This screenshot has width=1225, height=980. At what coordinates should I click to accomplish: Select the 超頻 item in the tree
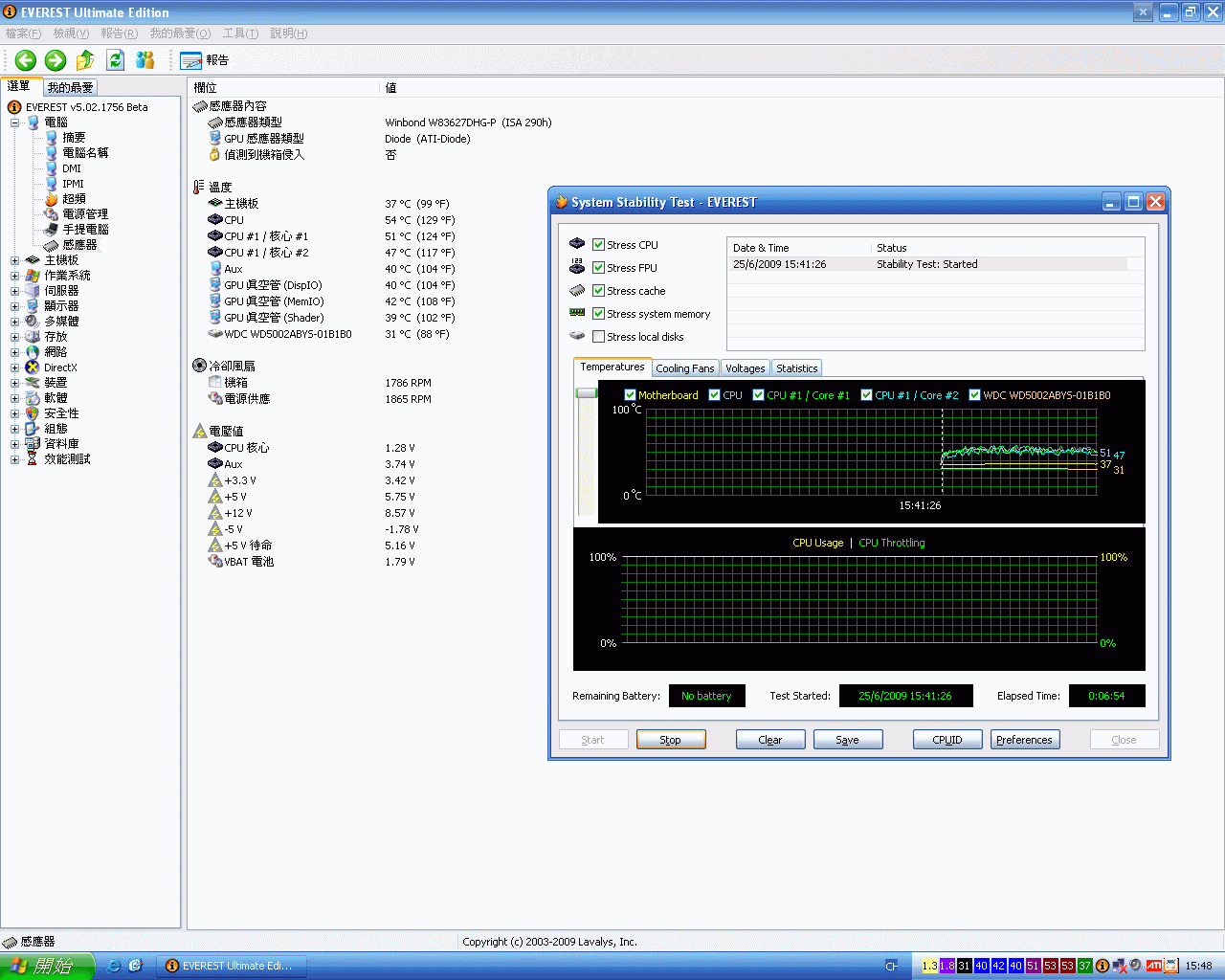click(x=74, y=199)
